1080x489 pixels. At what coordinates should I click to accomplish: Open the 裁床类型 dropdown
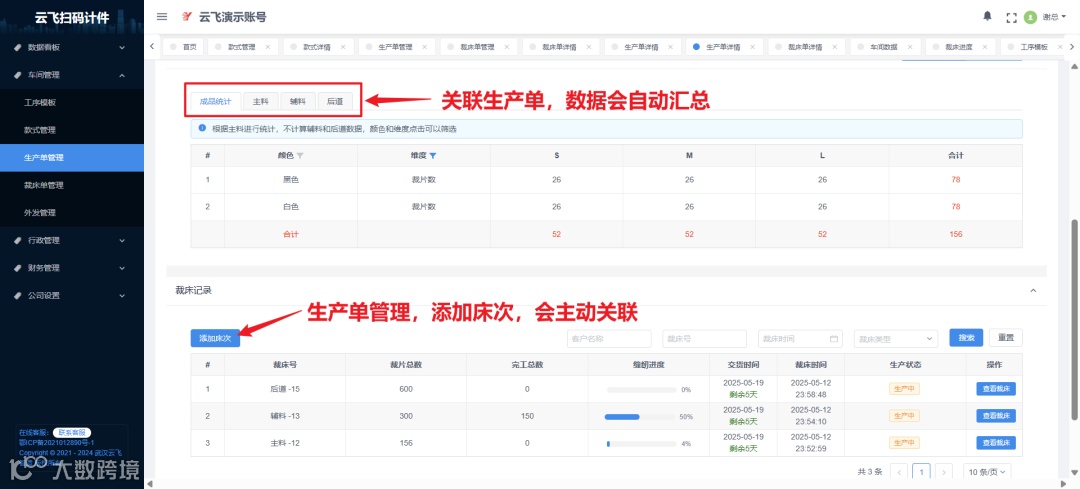click(896, 338)
